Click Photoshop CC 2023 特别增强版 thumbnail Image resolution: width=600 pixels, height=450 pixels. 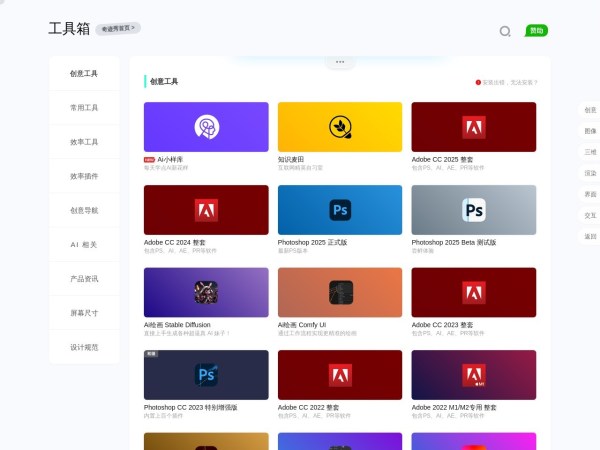coord(206,375)
